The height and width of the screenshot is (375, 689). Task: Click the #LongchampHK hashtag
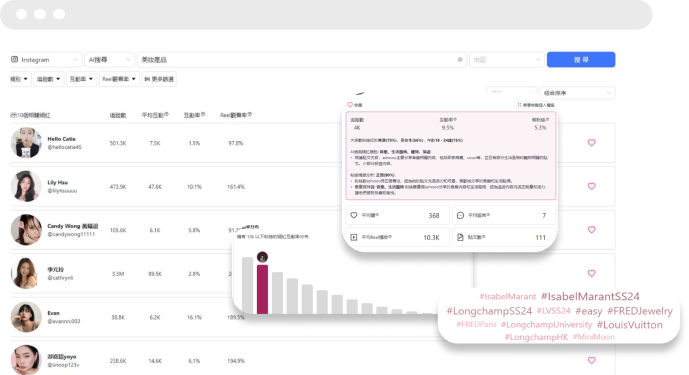tap(536, 337)
